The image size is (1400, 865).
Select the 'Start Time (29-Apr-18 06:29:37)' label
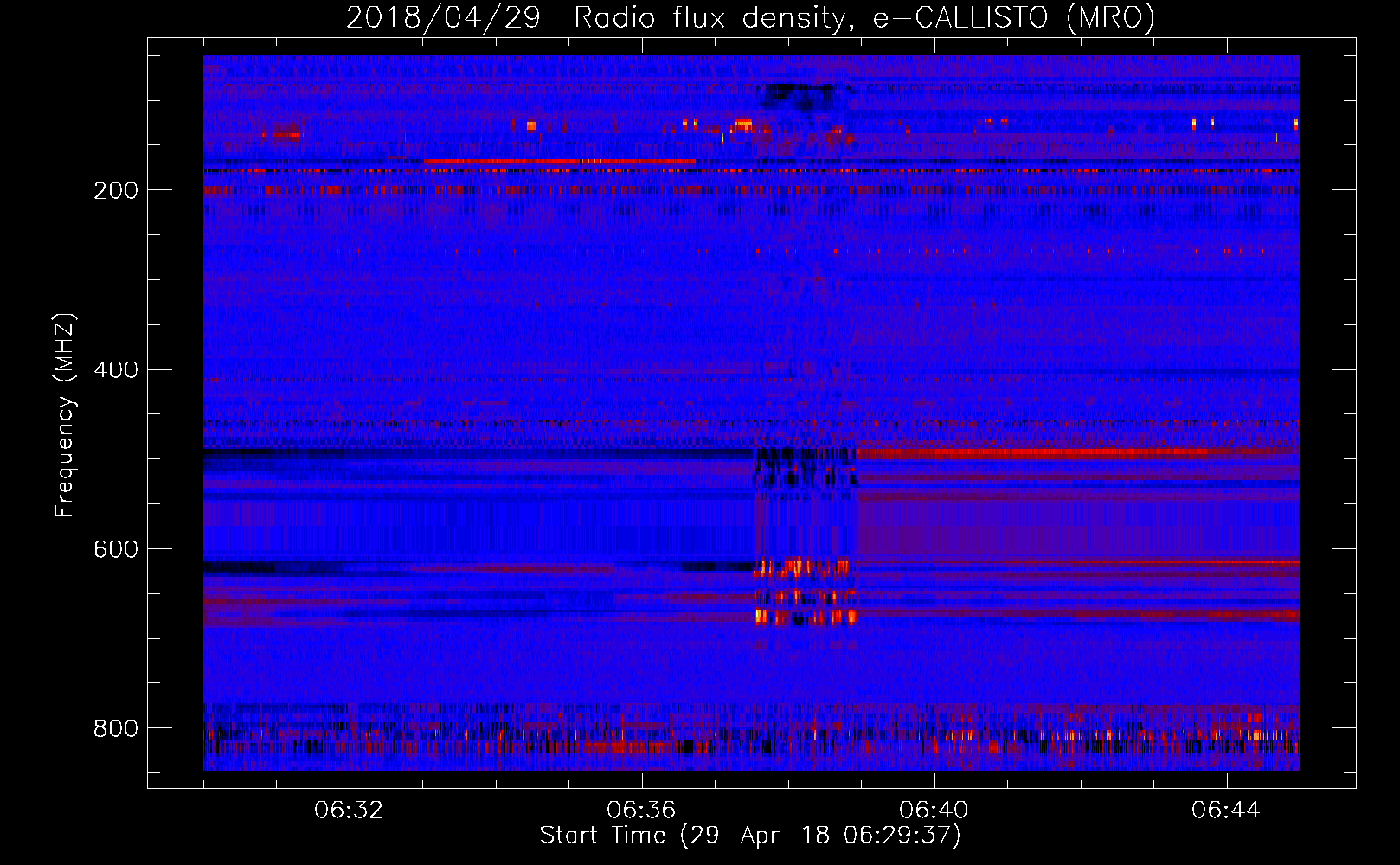pos(750,836)
